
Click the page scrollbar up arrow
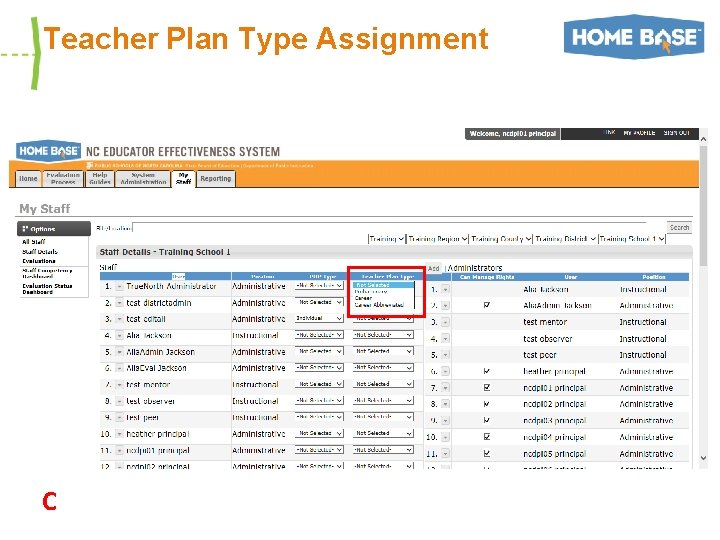tap(703, 138)
